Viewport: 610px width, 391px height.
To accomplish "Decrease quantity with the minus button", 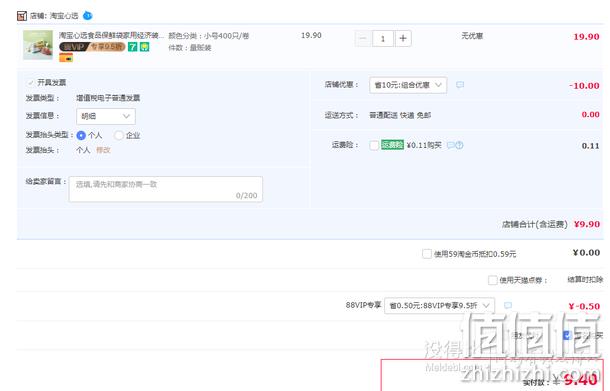I will click(363, 39).
